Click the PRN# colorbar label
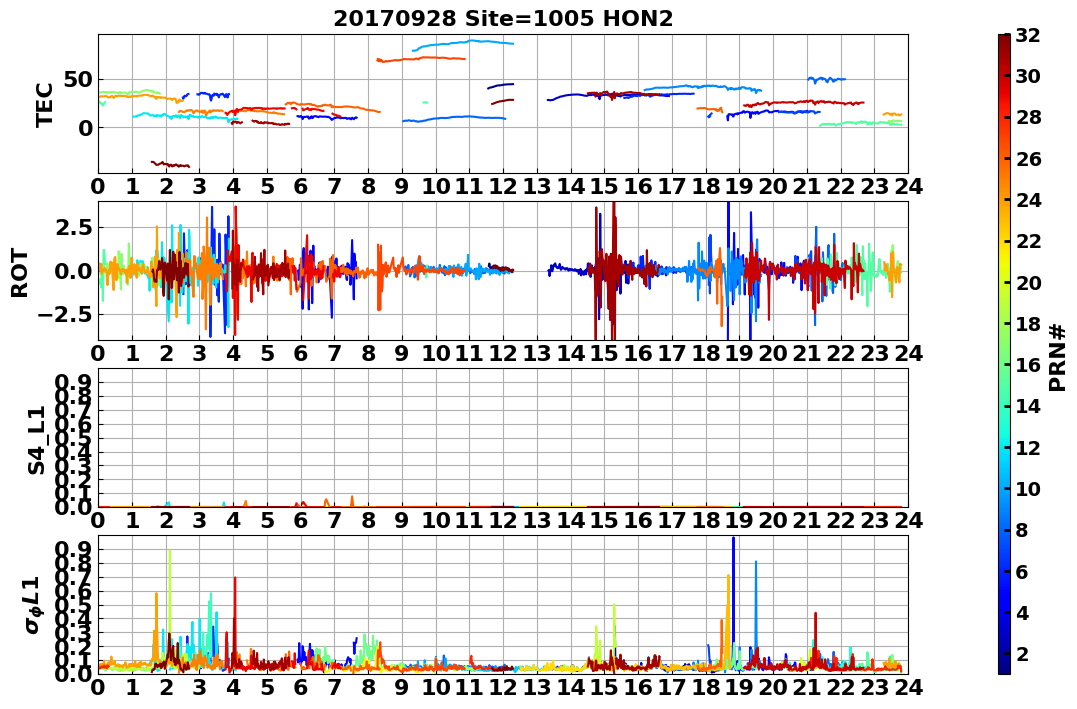This screenshot has width=1077, height=709. [x=1057, y=358]
